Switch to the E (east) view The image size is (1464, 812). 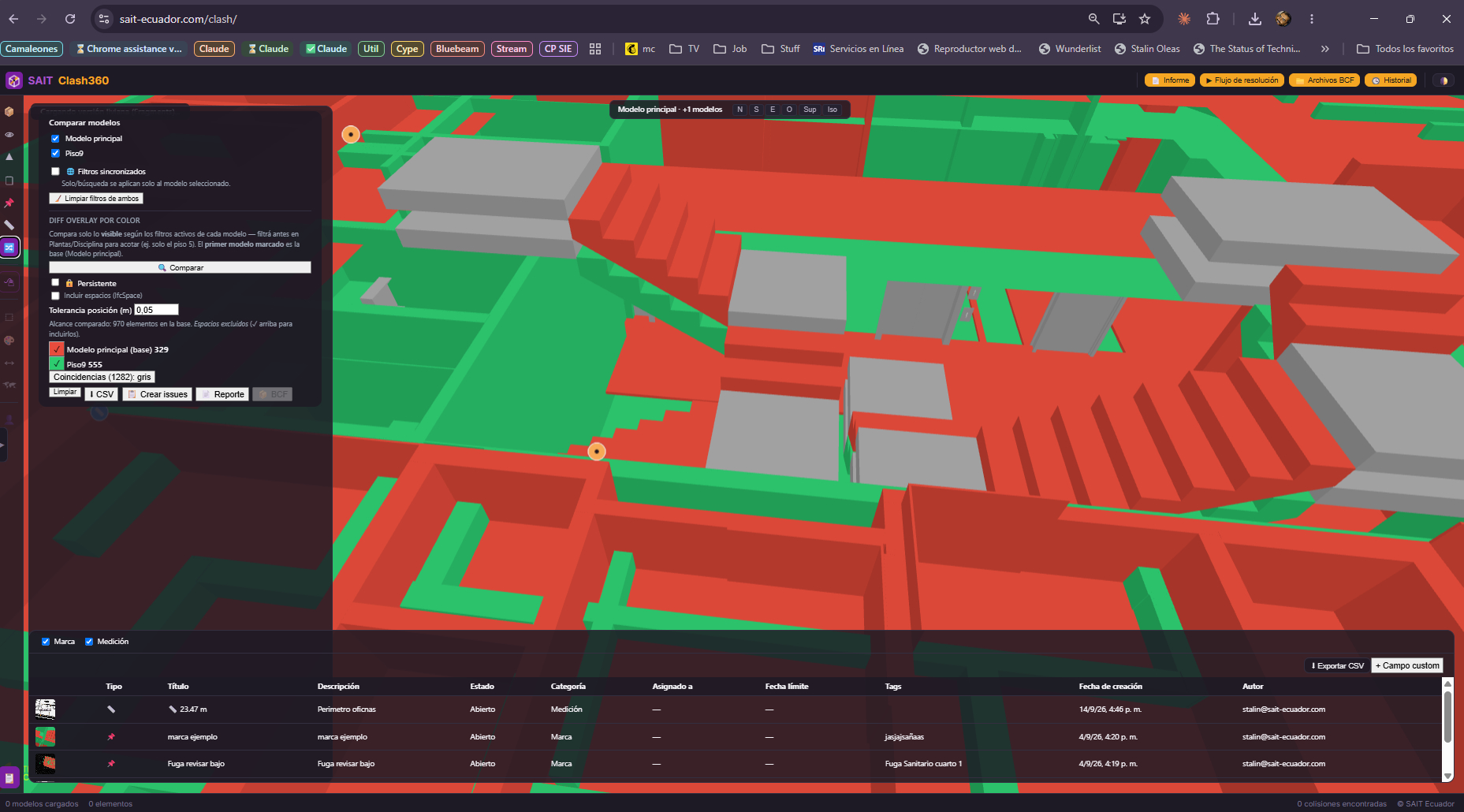pos(773,110)
